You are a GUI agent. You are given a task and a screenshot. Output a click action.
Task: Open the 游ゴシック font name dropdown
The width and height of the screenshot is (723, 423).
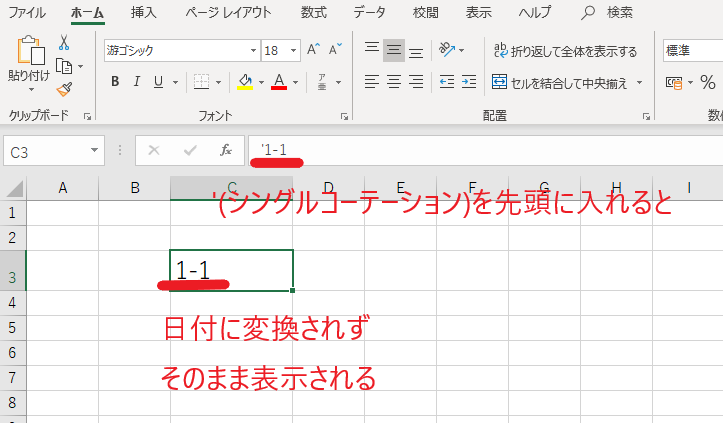[x=253, y=50]
